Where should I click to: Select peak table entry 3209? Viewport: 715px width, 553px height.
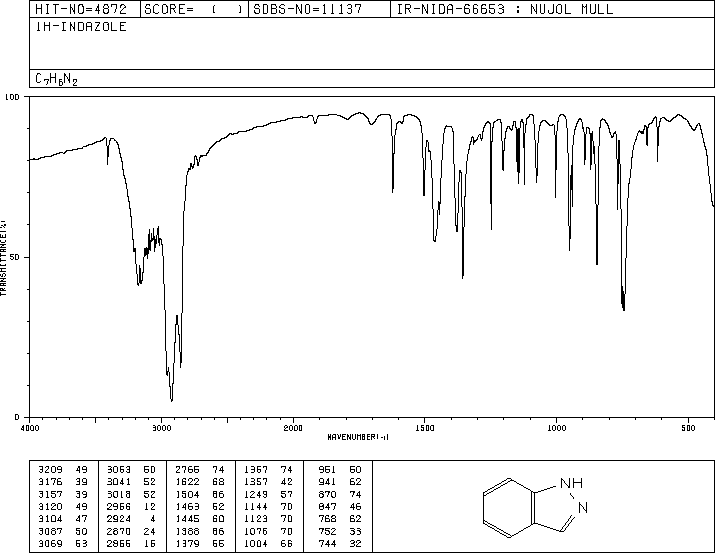click(x=50, y=470)
